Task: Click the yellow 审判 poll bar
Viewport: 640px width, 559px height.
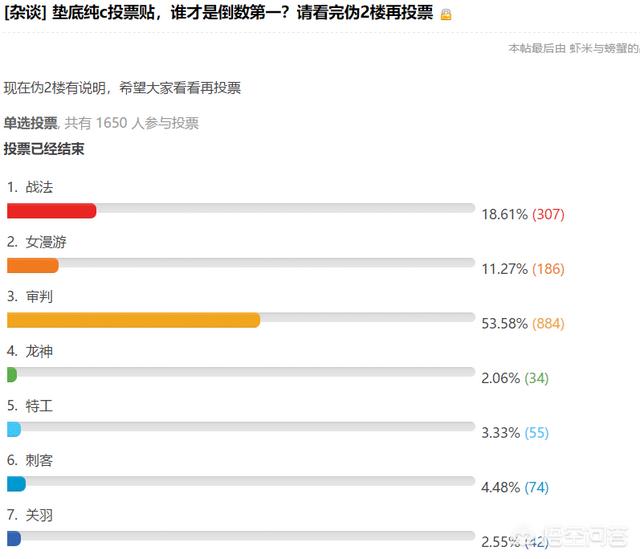Action: 133,320
